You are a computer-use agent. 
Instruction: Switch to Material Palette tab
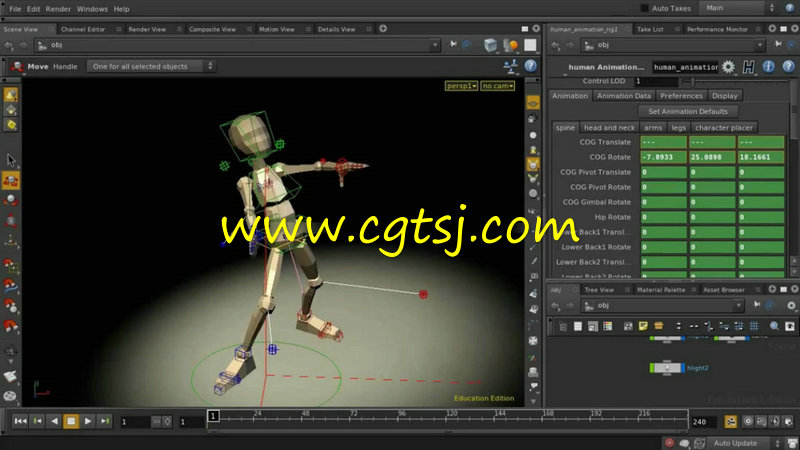pyautogui.click(x=661, y=290)
